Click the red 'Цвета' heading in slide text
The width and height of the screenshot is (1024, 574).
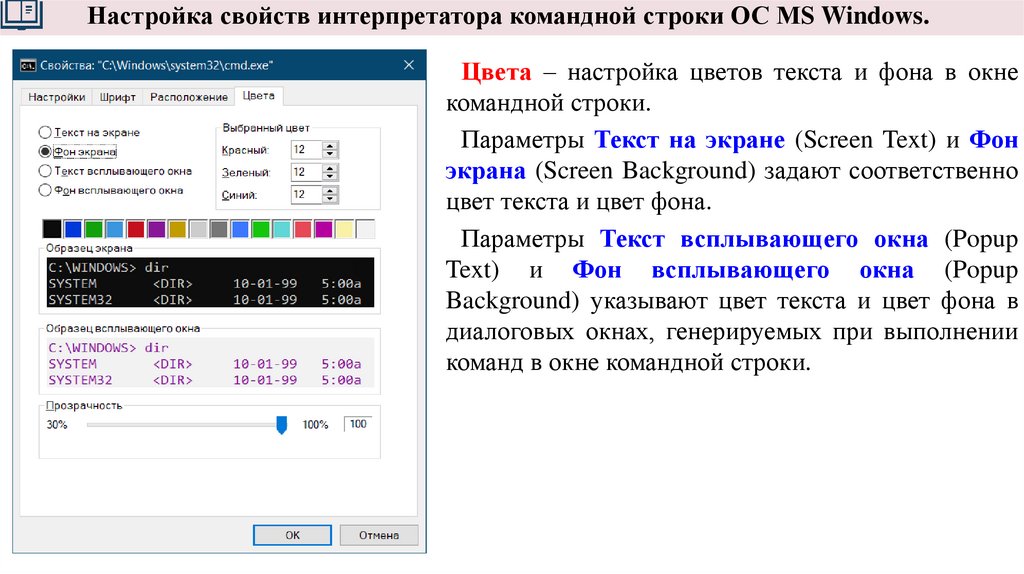496,72
